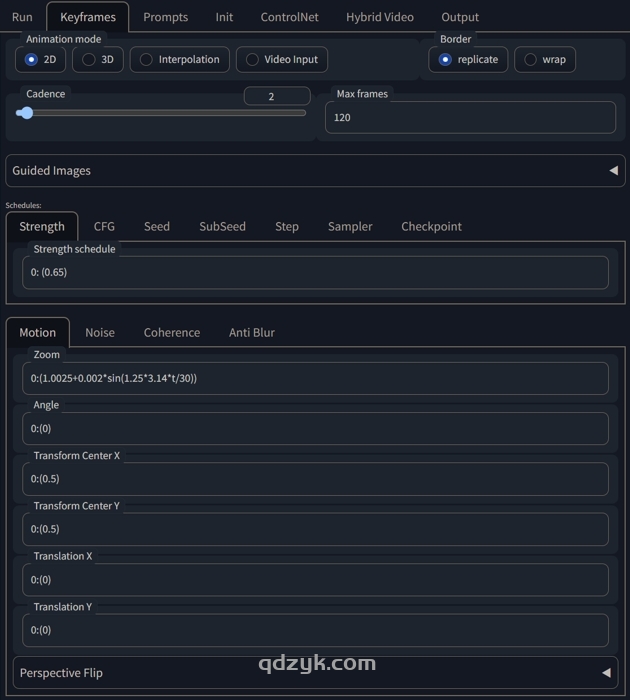630x700 pixels.
Task: Click the Strength schedule text field
Action: click(315, 273)
